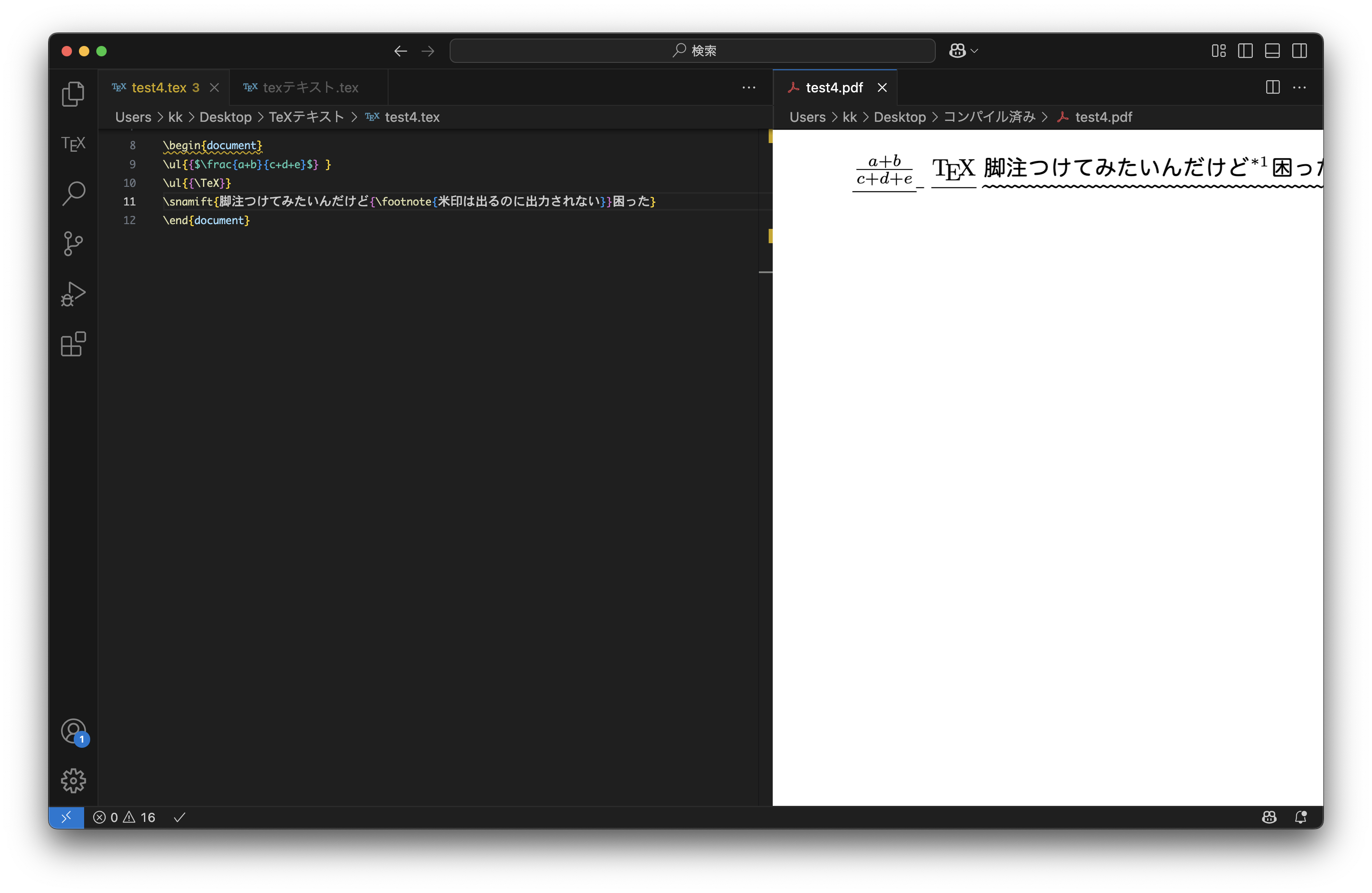Toggle the primary side bar
The height and width of the screenshot is (893, 1372).
[x=1245, y=51]
